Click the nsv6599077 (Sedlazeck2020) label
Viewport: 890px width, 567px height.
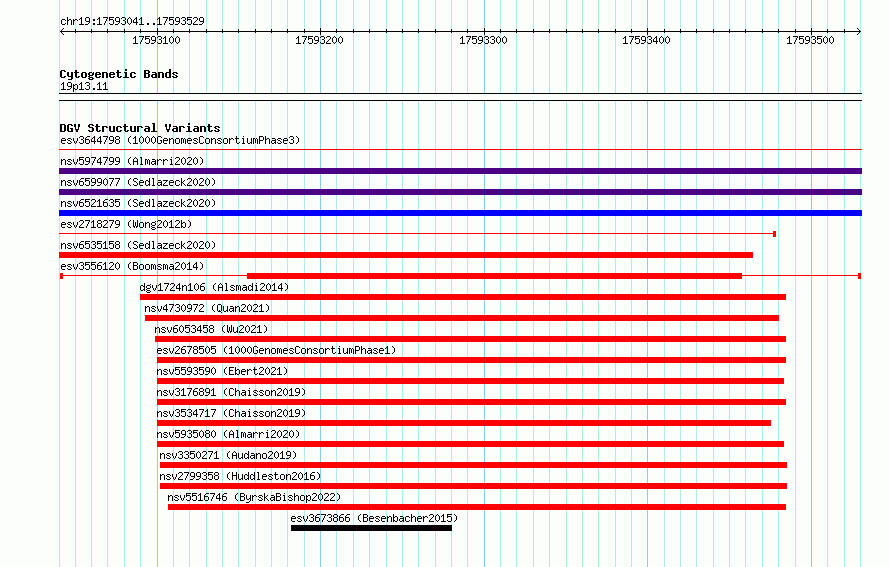138,182
